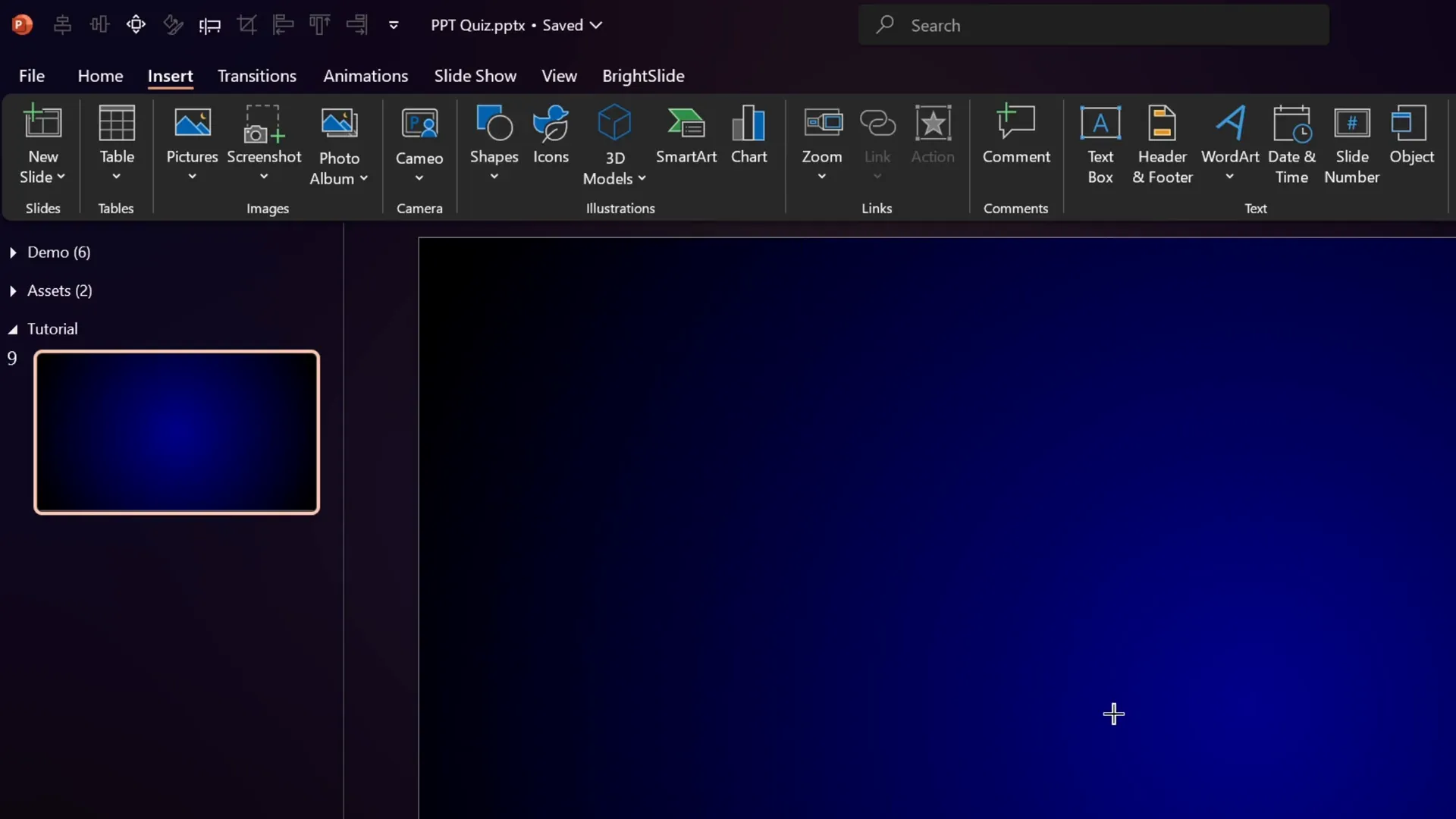
Task: Select the Crop tool in quick access toolbar
Action: [246, 25]
